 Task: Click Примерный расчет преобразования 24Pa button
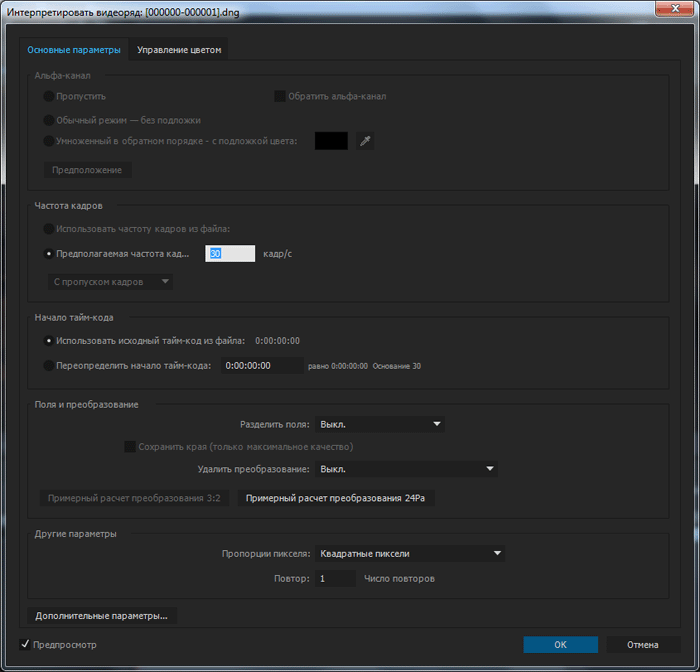(336, 498)
